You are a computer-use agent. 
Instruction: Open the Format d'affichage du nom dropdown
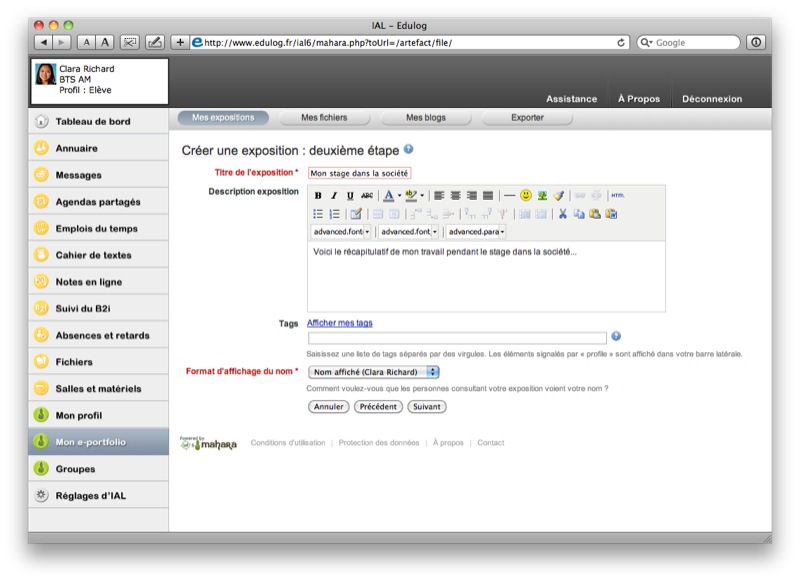coord(373,372)
